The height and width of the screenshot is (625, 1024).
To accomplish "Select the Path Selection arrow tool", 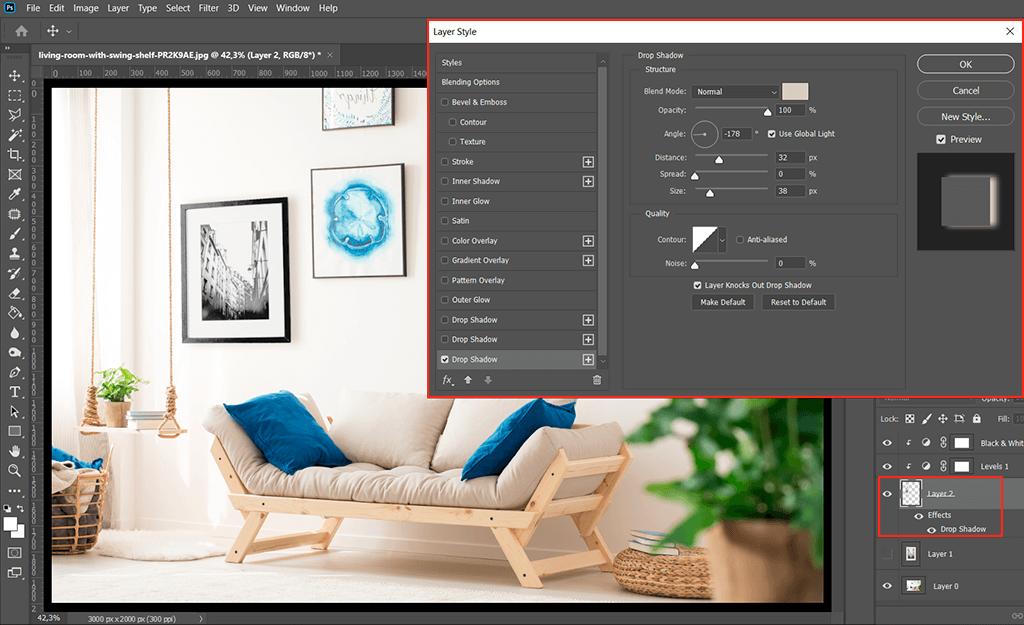I will 14,411.
